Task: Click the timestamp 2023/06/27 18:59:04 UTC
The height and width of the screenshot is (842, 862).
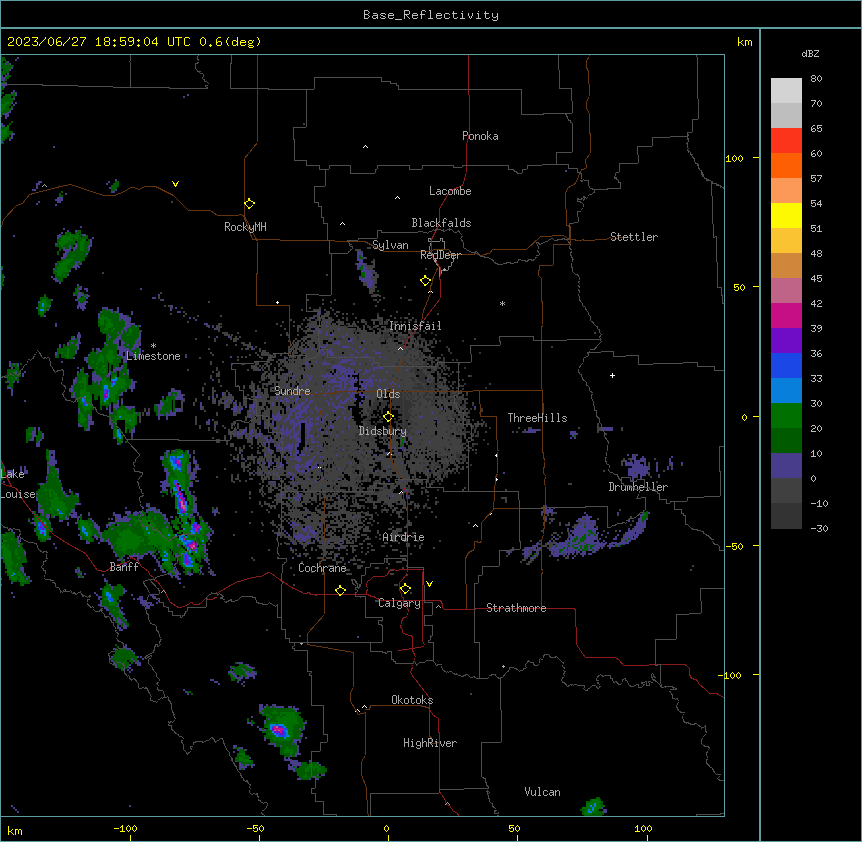Action: tap(99, 42)
